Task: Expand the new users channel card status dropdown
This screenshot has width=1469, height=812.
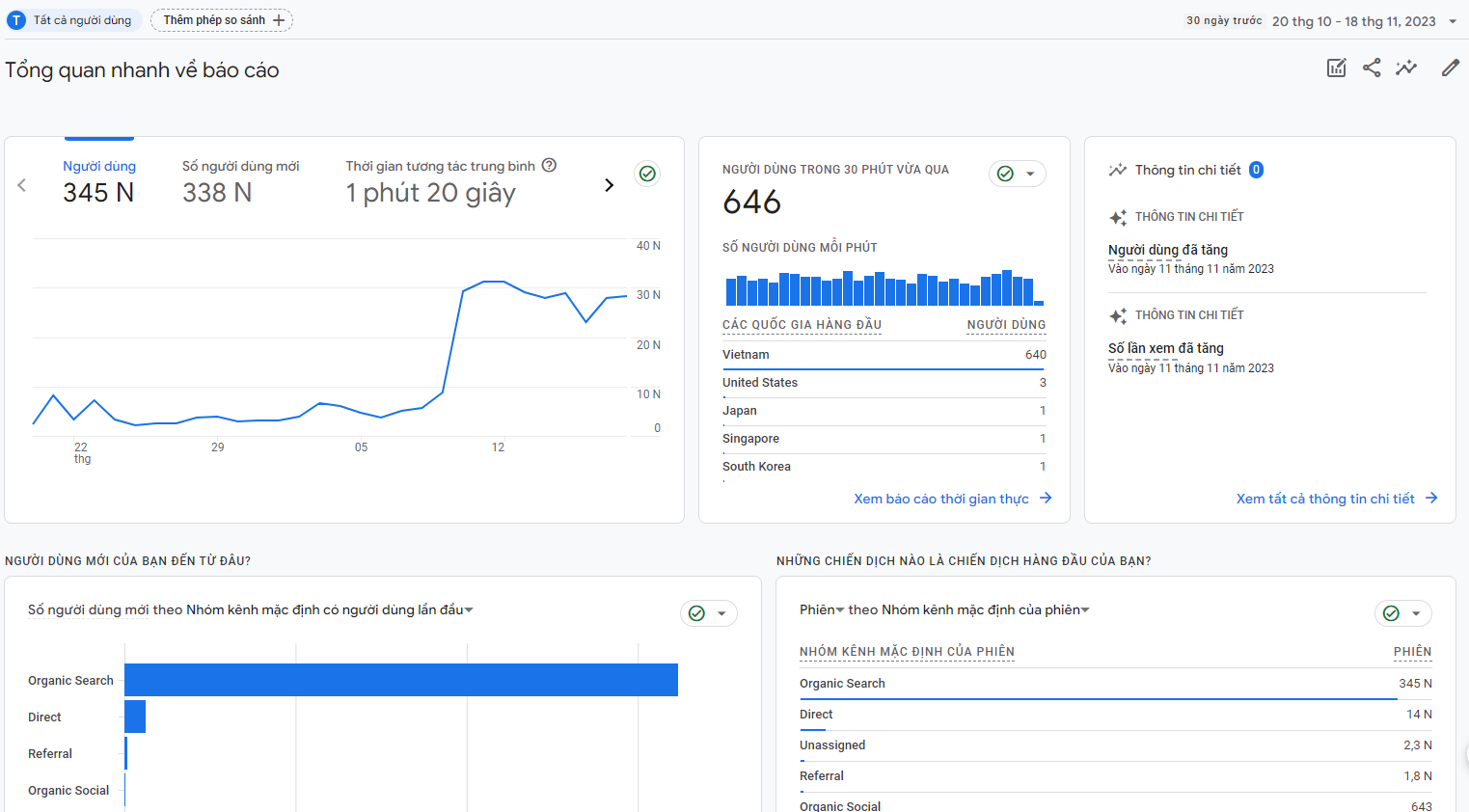Action: pos(721,613)
